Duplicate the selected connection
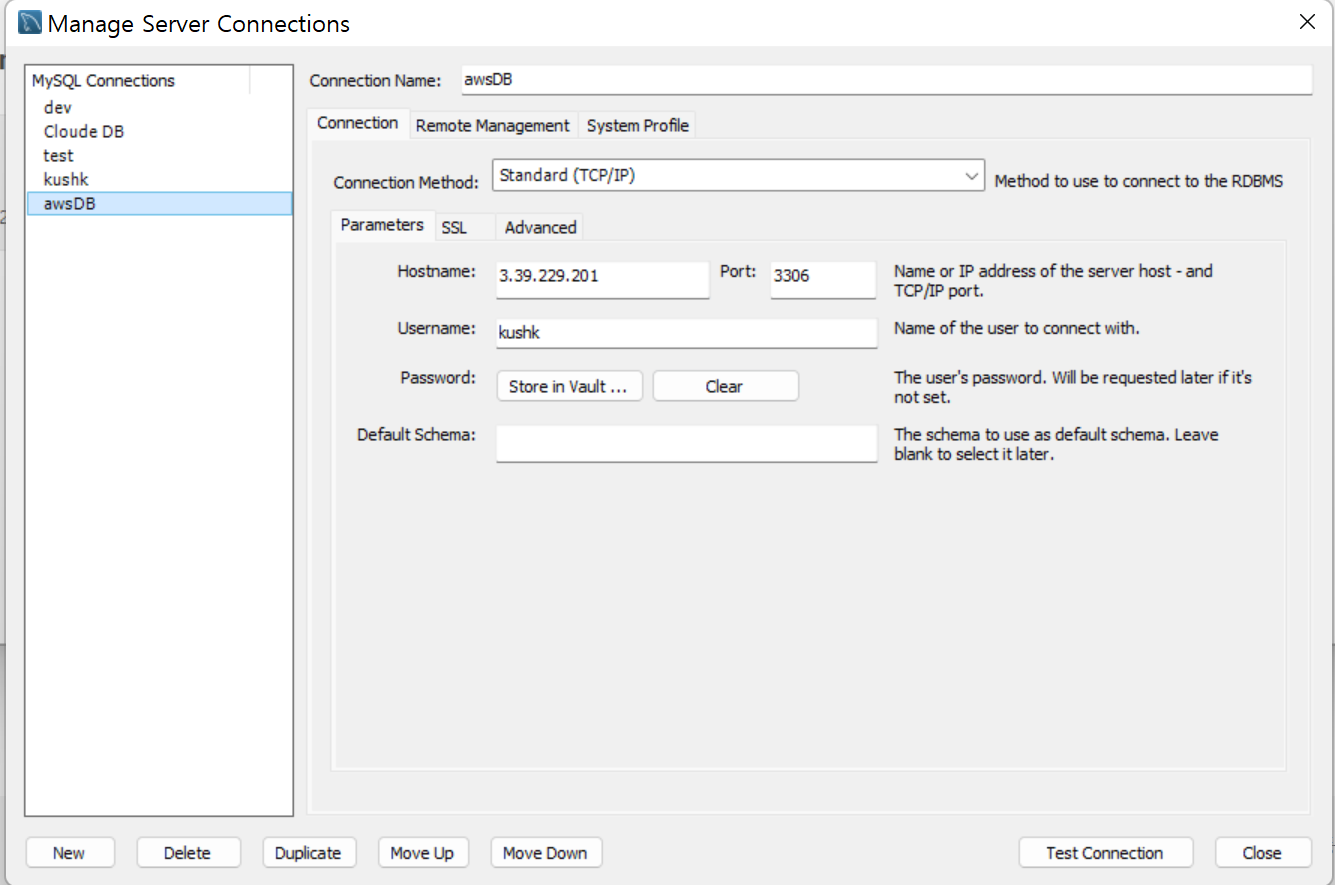The image size is (1335, 885). pos(308,853)
